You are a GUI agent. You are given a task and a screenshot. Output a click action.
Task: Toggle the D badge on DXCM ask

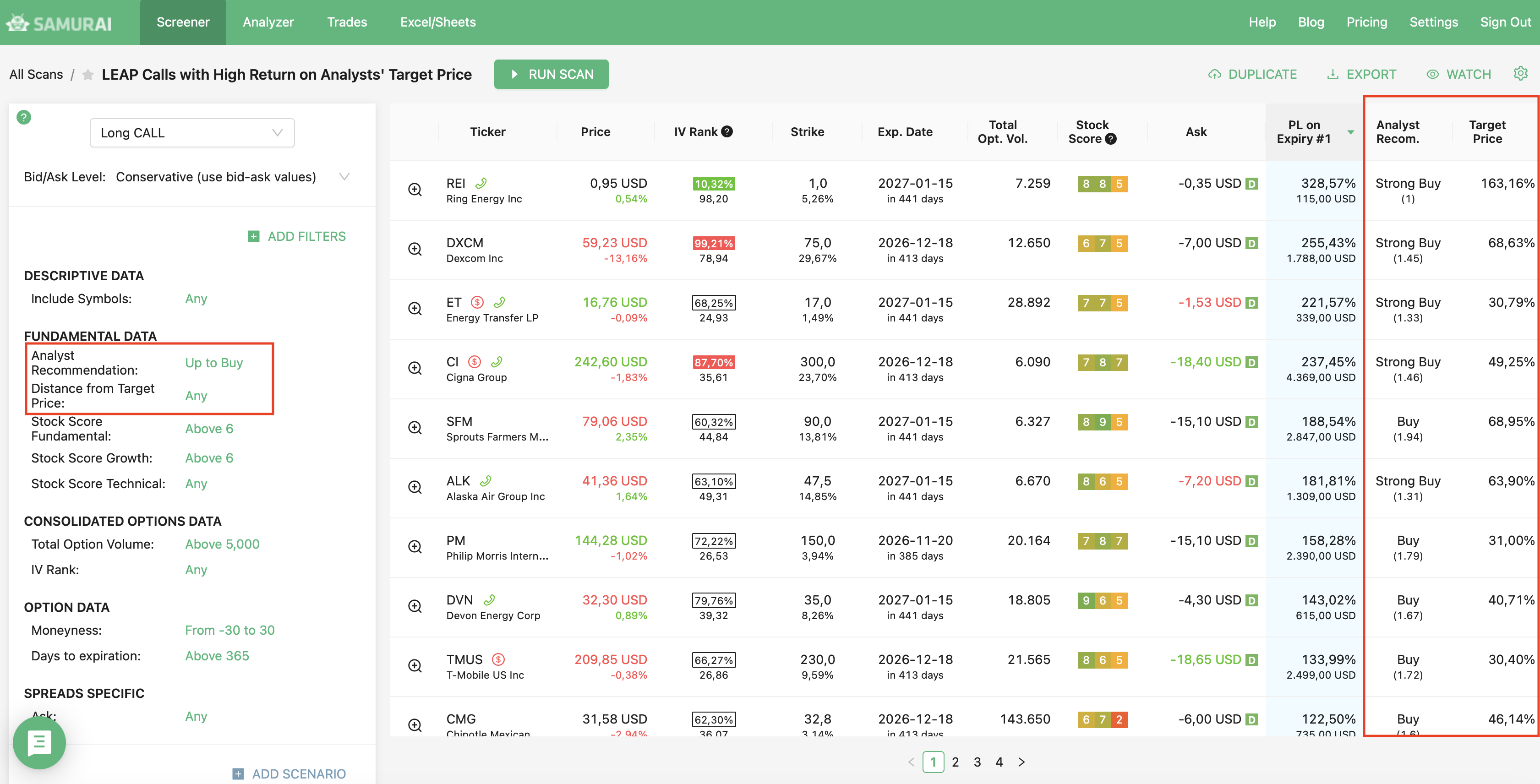1251,243
